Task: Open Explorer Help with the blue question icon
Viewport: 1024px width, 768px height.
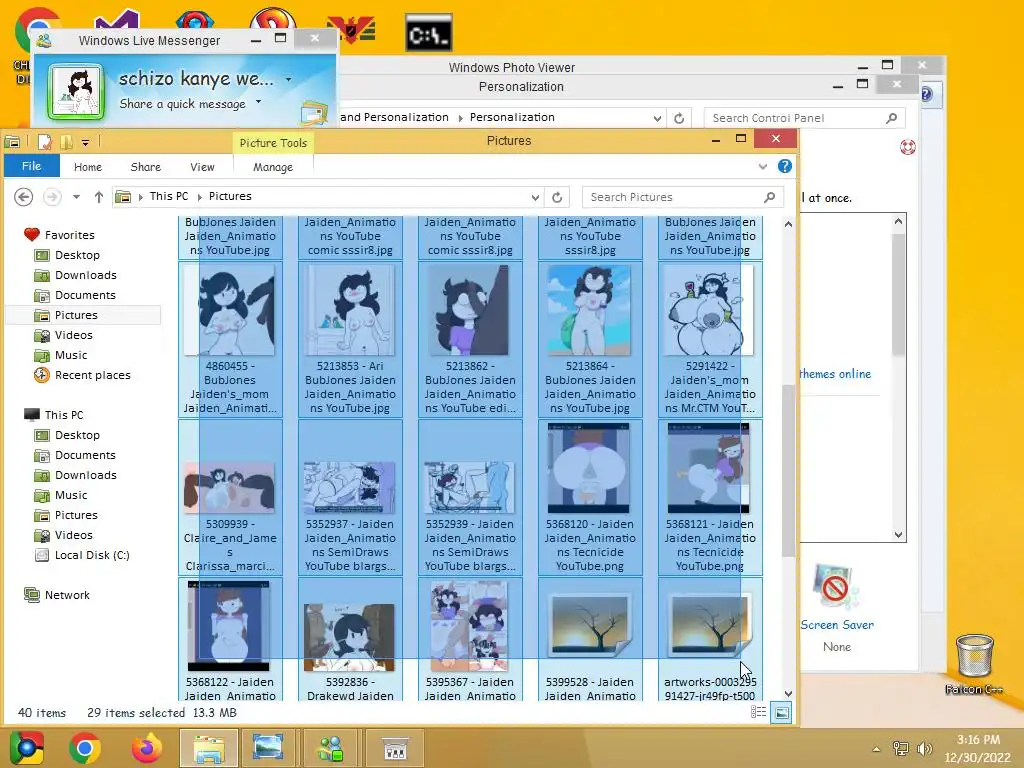Action: click(785, 167)
